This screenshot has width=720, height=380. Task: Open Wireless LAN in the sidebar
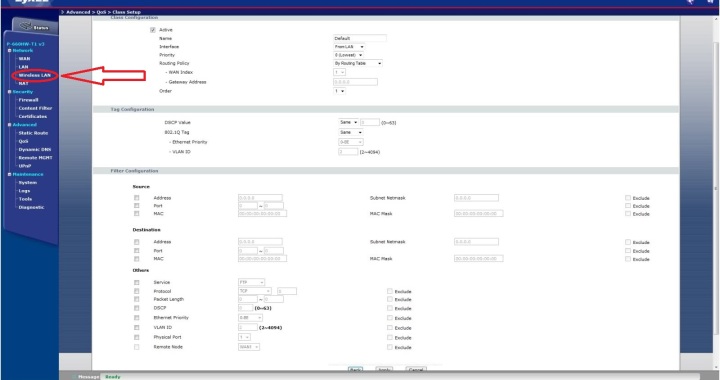pos(34,75)
